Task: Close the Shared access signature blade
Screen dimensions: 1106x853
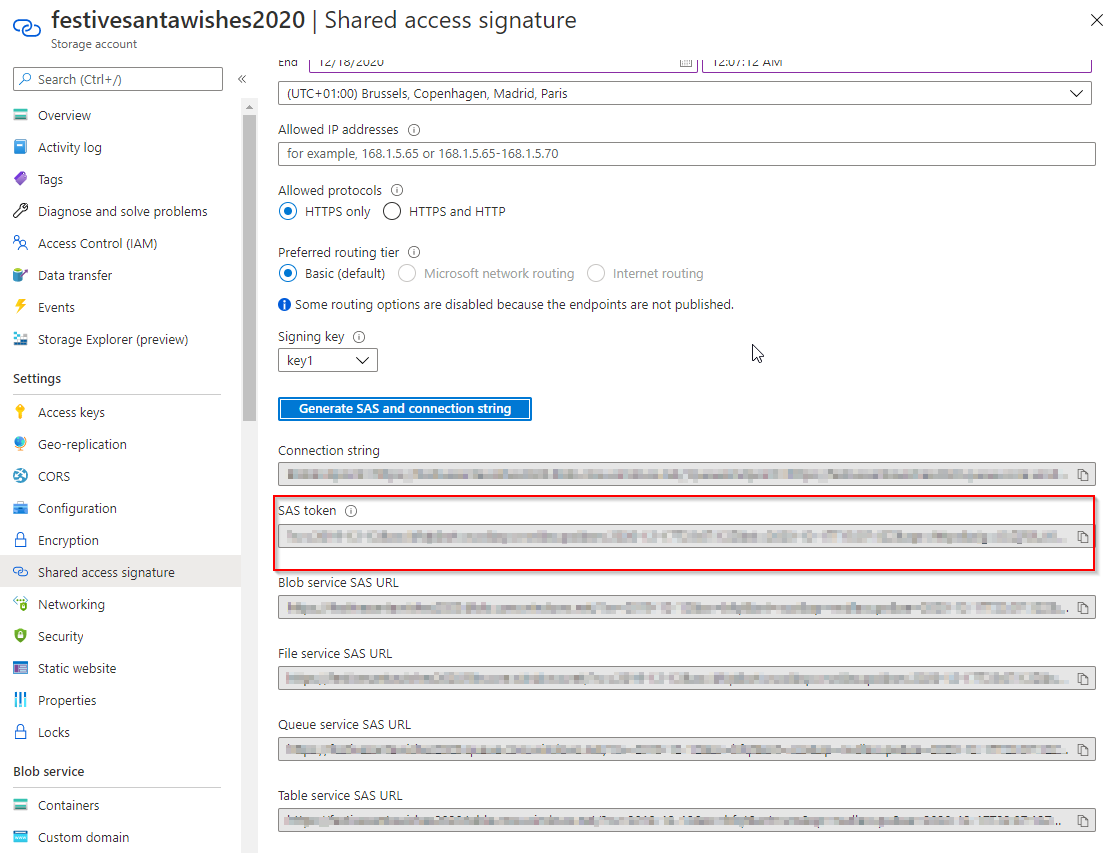Action: [1096, 20]
